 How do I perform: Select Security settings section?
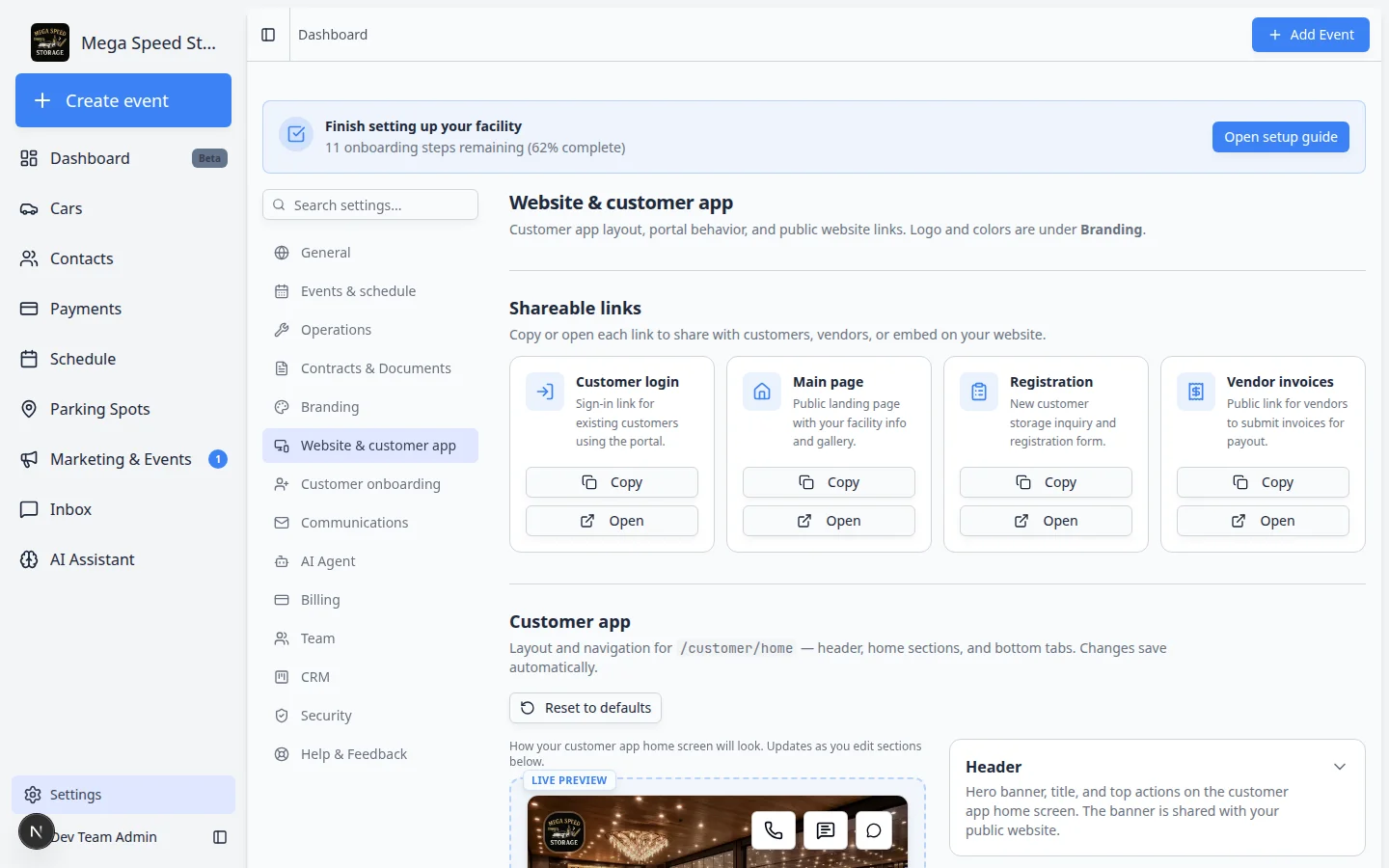point(370,716)
